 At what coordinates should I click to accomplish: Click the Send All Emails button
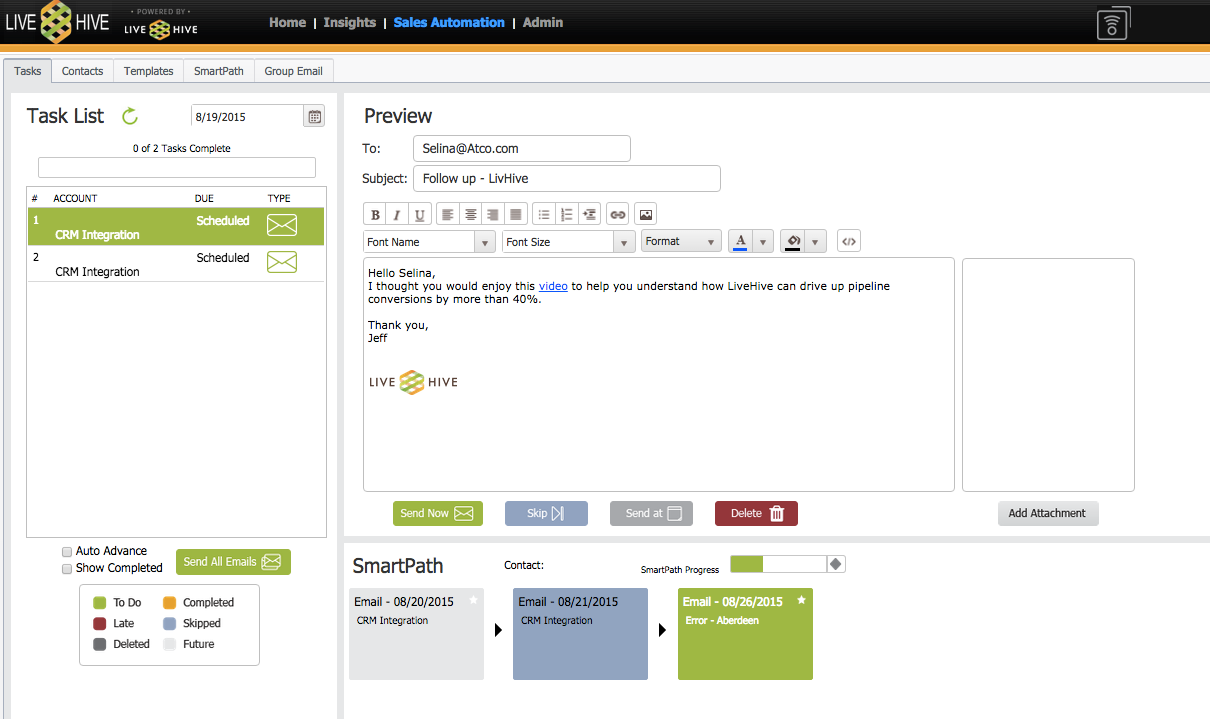[x=233, y=561]
